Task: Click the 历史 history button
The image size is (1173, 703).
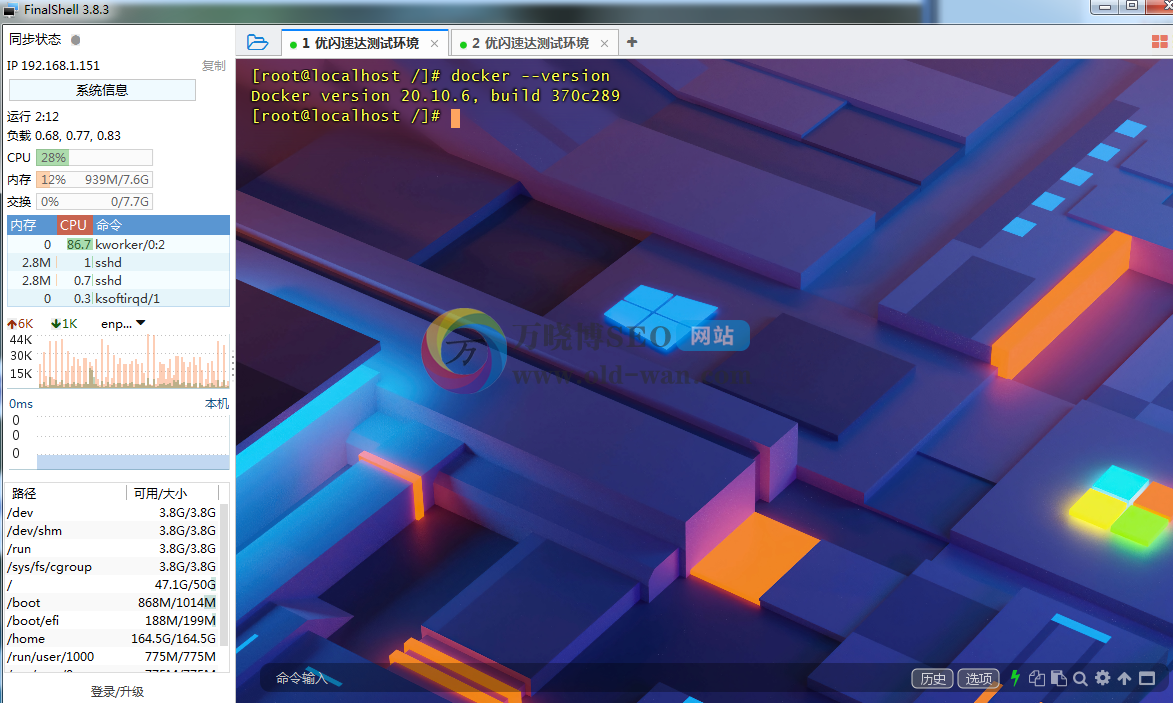Action: pos(933,678)
